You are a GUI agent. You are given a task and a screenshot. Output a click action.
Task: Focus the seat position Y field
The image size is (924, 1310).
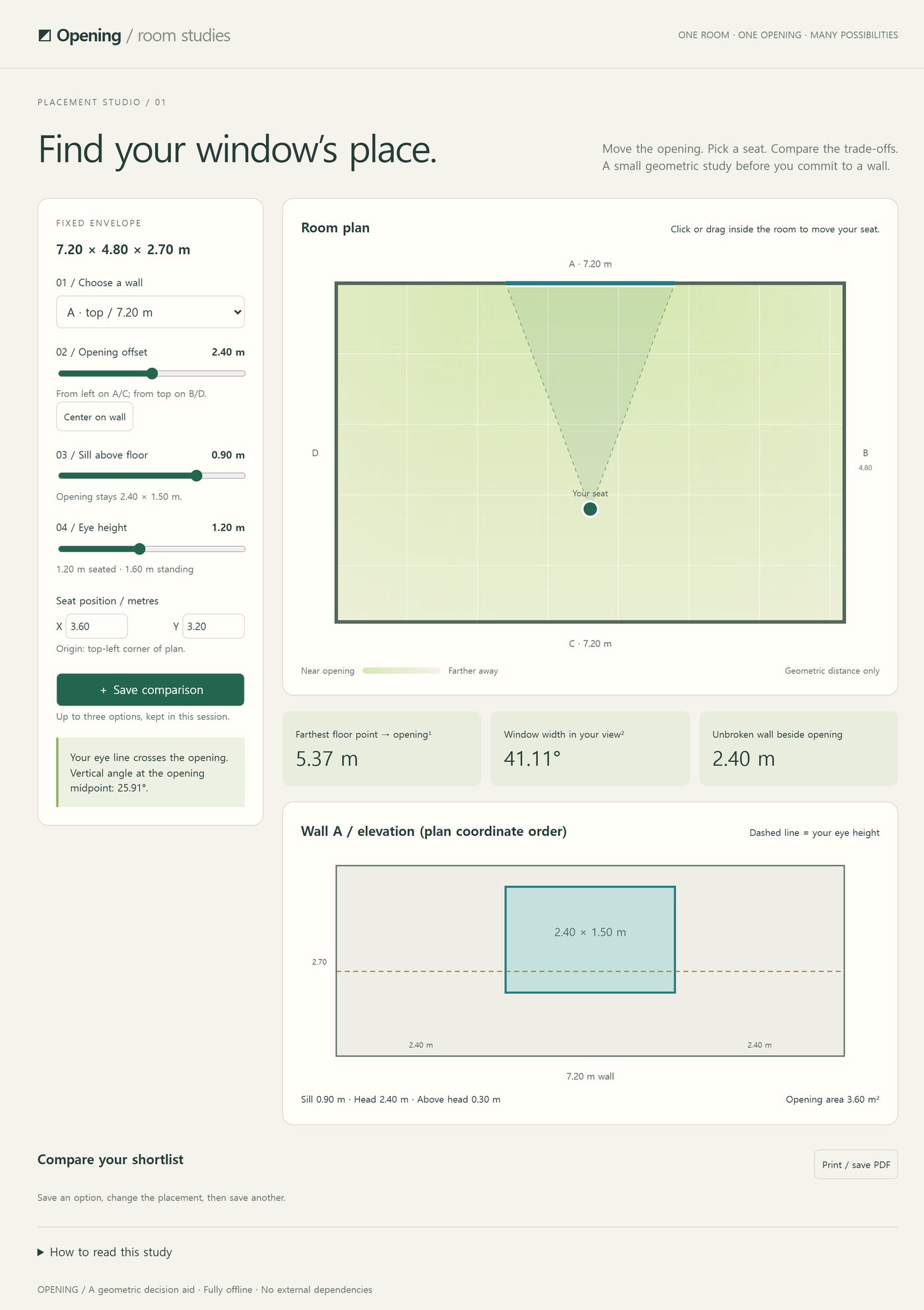pos(213,626)
